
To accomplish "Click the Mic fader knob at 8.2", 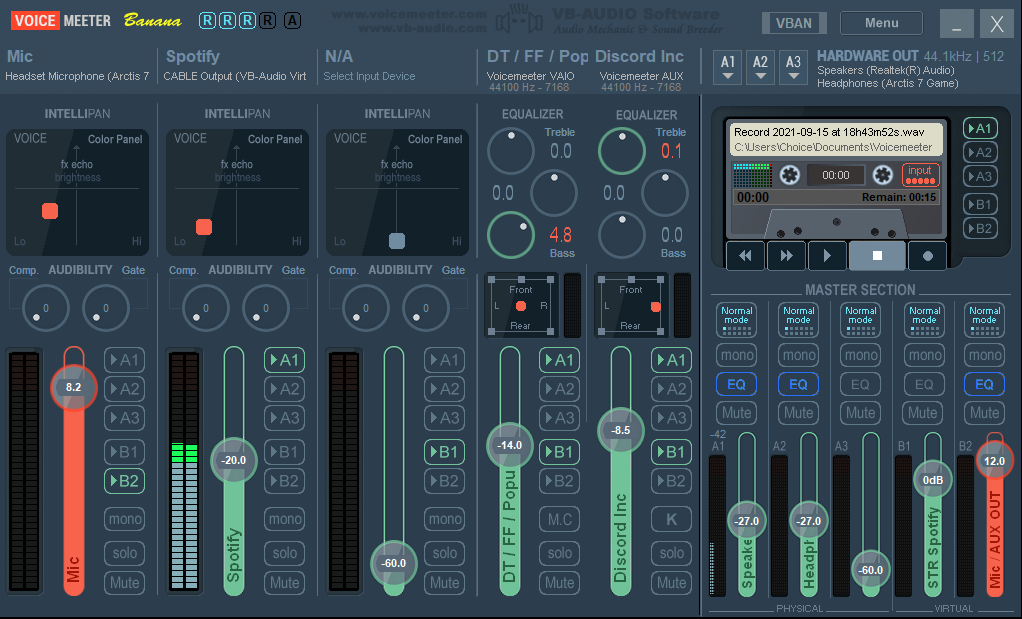I will click(74, 387).
